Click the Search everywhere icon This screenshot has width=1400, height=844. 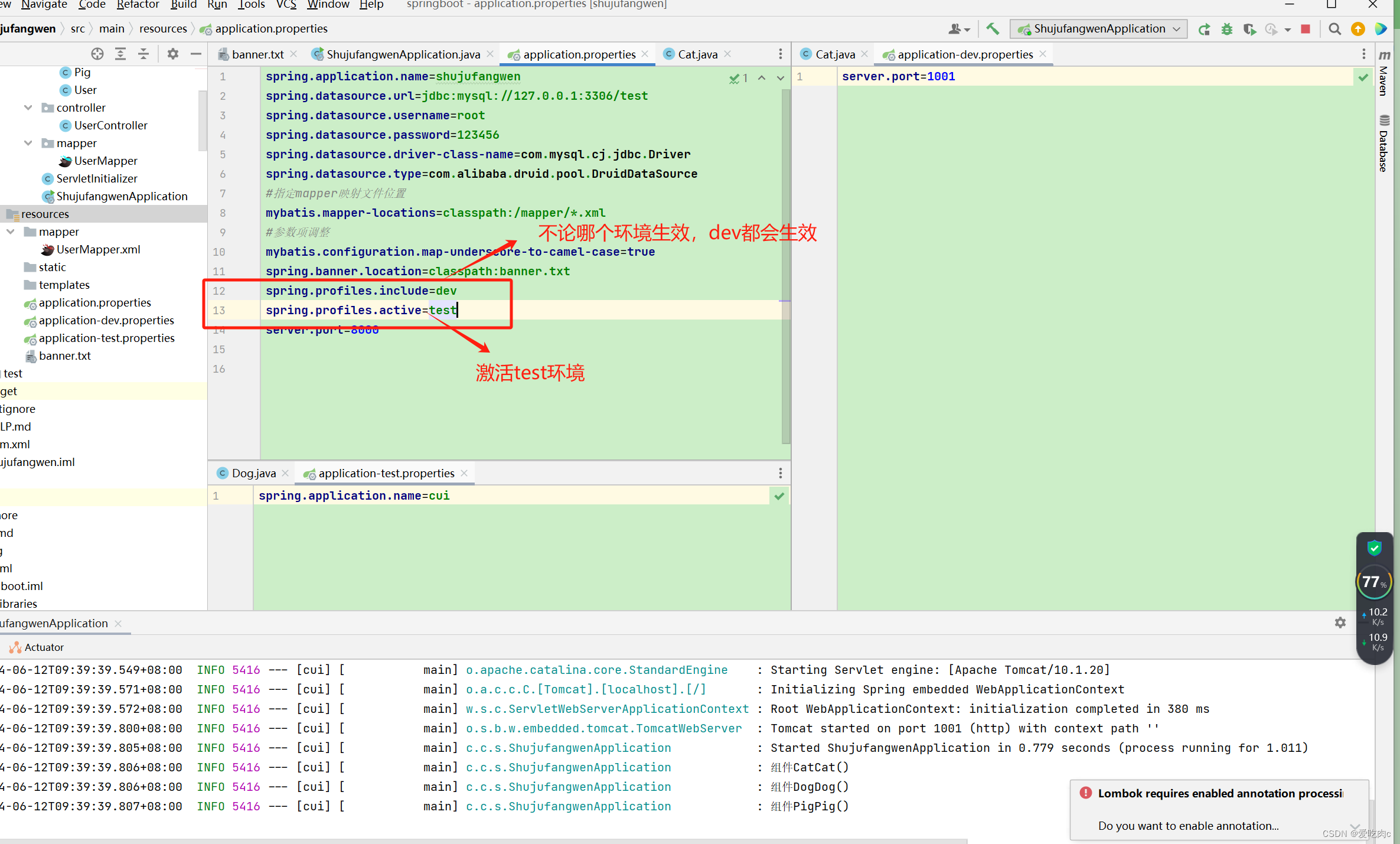(x=1336, y=27)
